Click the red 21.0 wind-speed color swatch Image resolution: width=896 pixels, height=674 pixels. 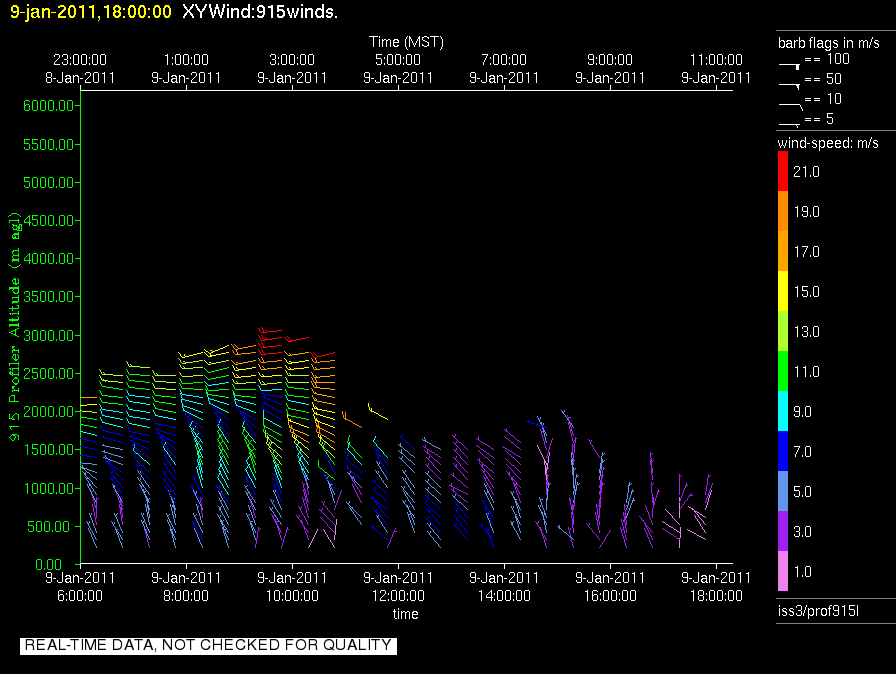[x=784, y=172]
